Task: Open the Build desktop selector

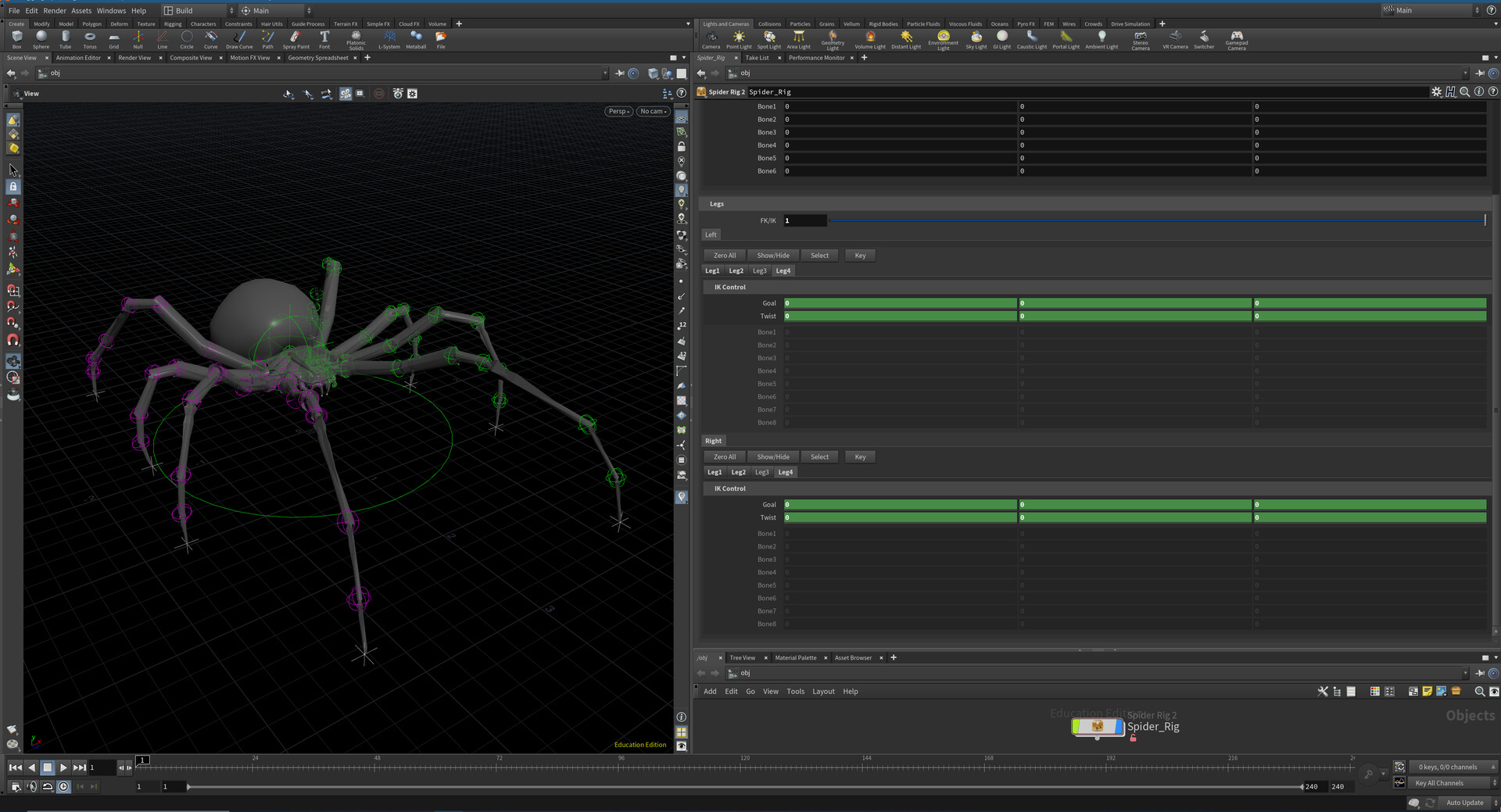Action: coord(194,10)
